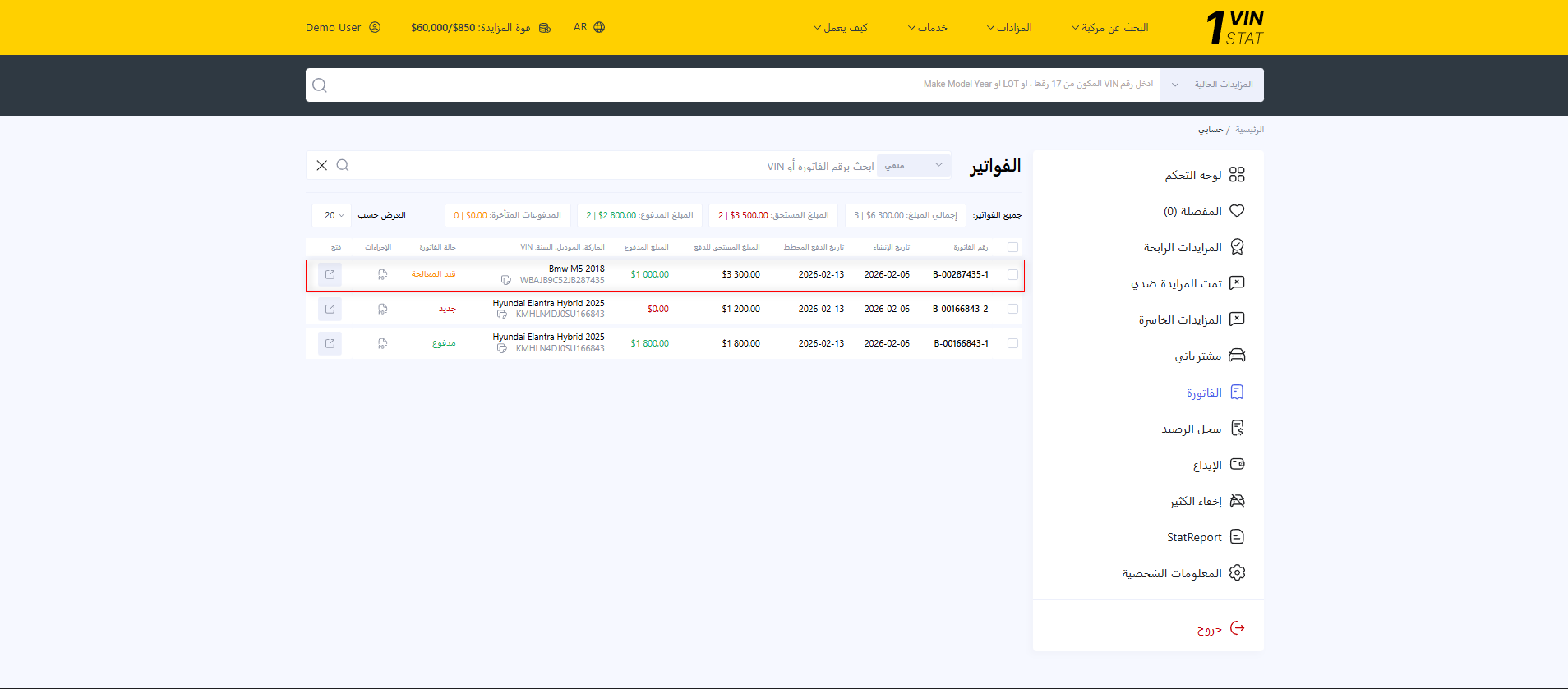Click the الرئيسية breadcrumb link
Viewport: 1568px width, 689px height.
(1249, 130)
